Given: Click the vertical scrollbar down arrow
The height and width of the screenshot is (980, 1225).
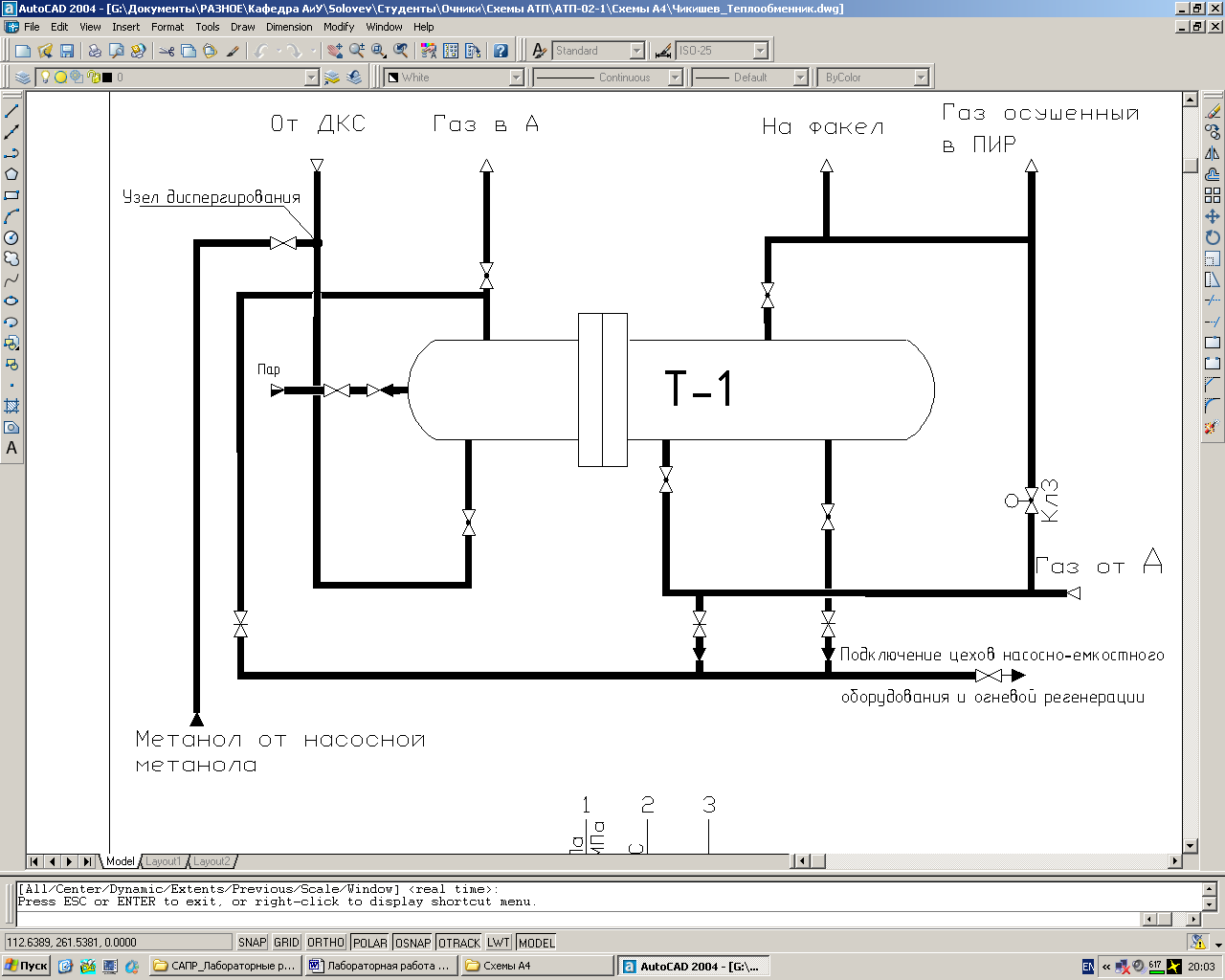Looking at the screenshot, I should pyautogui.click(x=1191, y=846).
